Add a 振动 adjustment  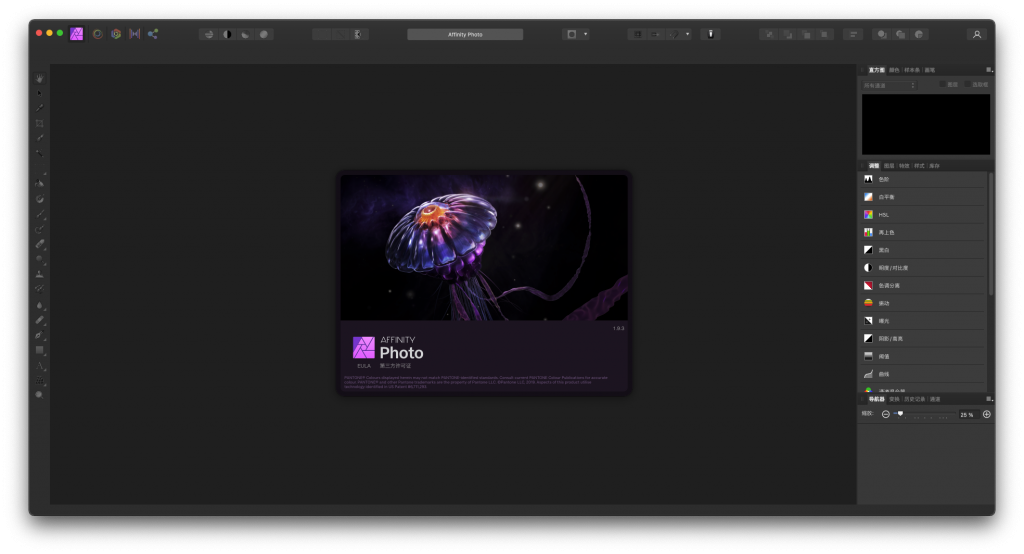point(921,303)
